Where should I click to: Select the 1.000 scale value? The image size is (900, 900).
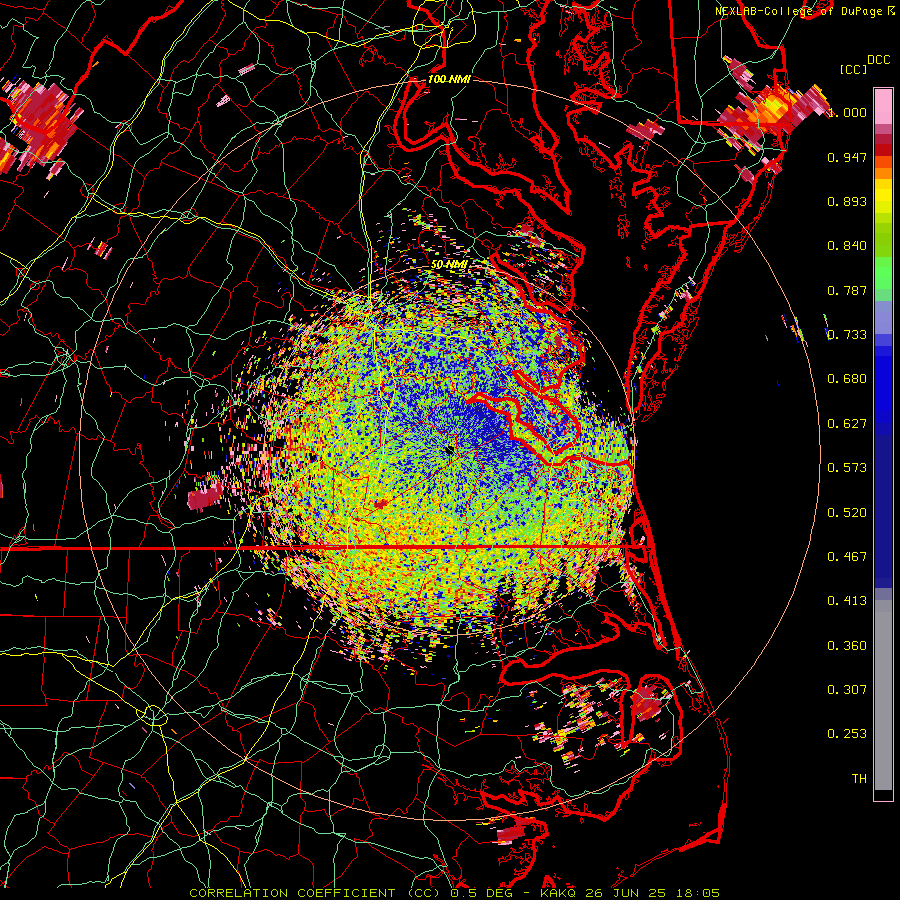point(847,112)
